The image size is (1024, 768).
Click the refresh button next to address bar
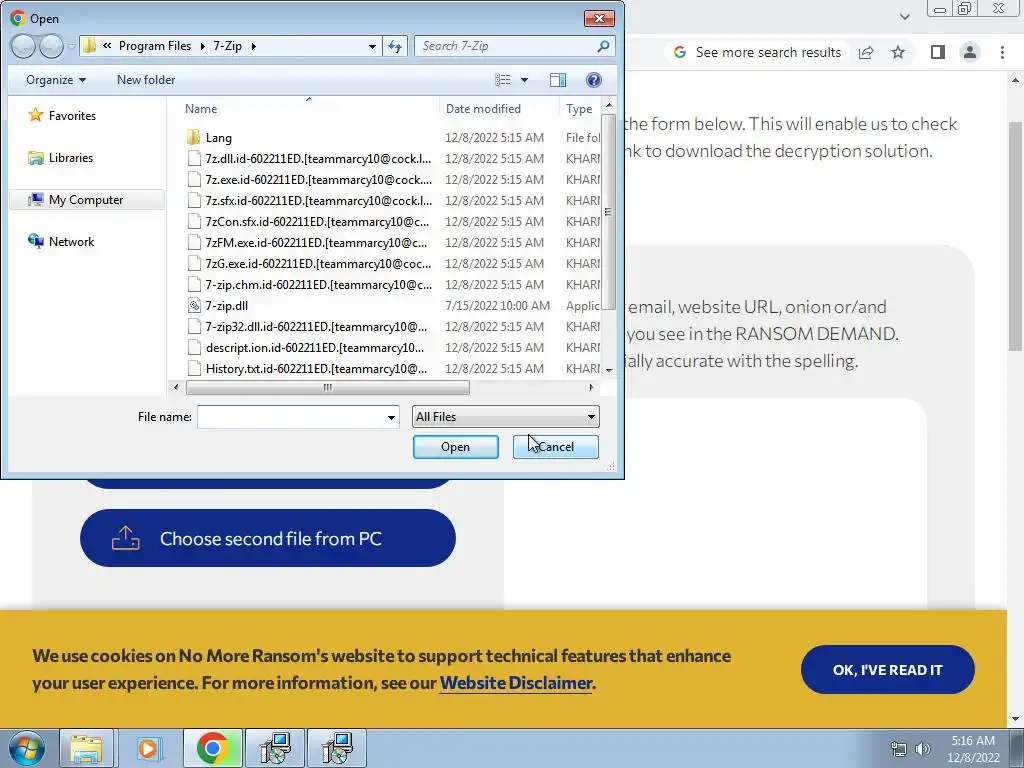pyautogui.click(x=395, y=46)
